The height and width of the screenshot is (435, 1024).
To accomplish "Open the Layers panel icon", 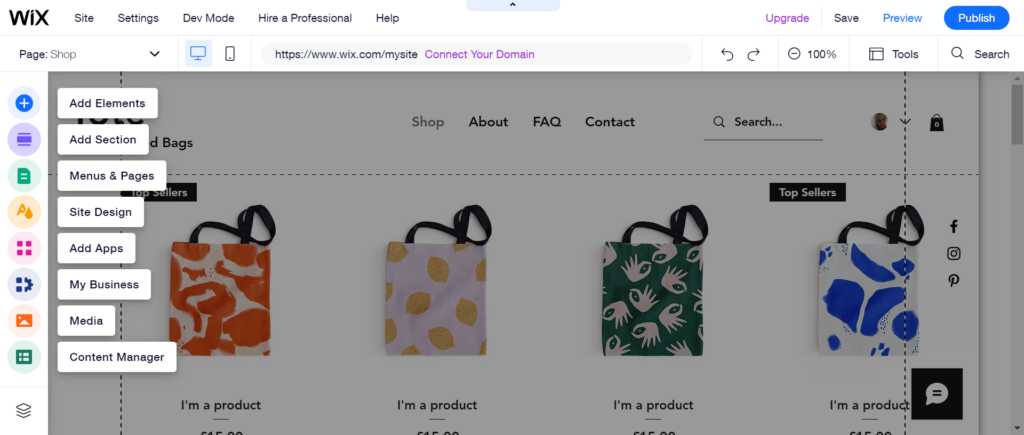I will click(x=24, y=410).
